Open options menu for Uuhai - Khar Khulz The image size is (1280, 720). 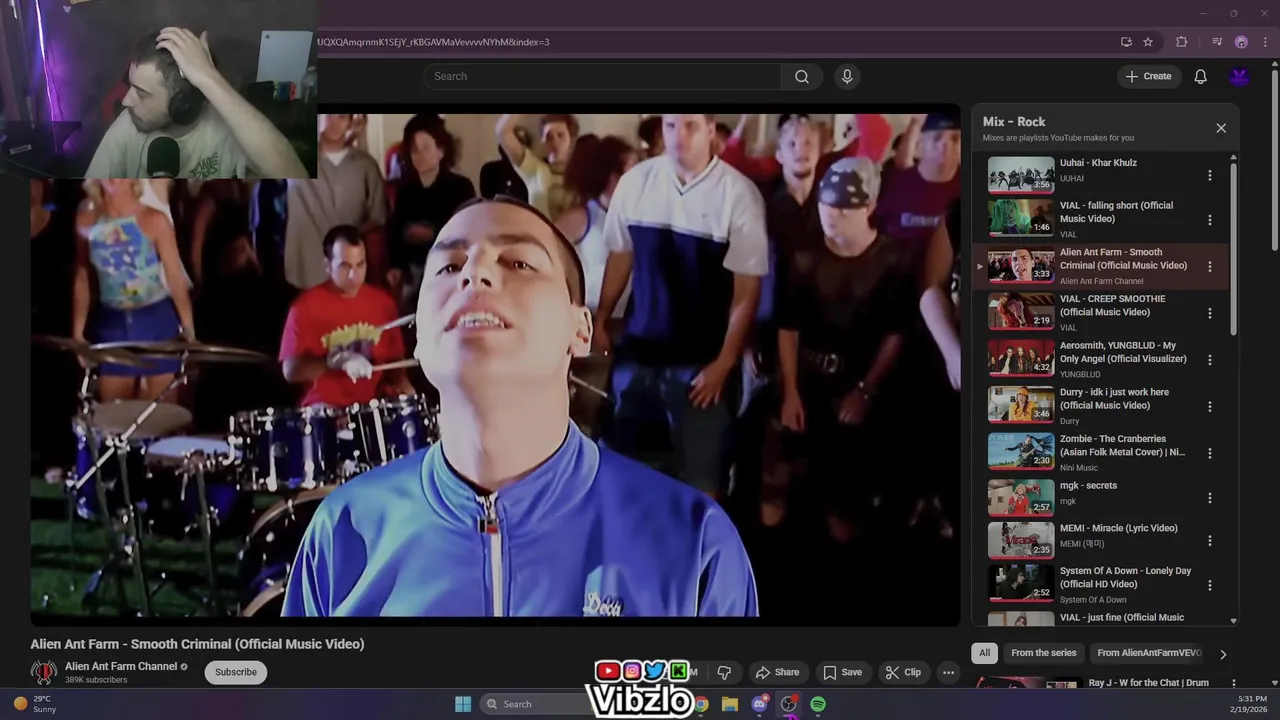coord(1209,175)
